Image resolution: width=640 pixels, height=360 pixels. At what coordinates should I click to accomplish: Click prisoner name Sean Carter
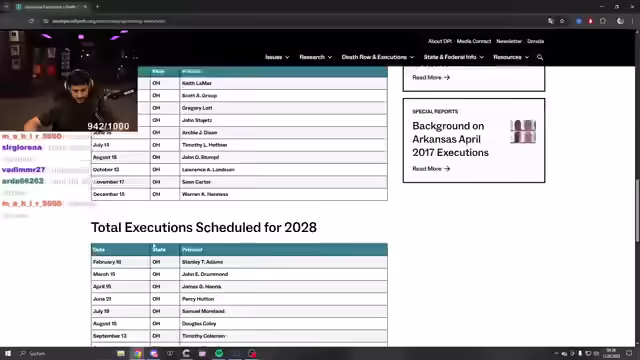pyautogui.click(x=196, y=182)
